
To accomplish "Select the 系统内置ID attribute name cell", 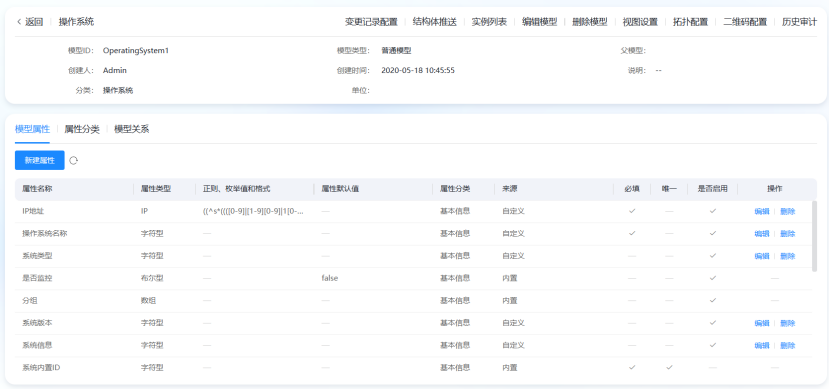I will (41, 367).
